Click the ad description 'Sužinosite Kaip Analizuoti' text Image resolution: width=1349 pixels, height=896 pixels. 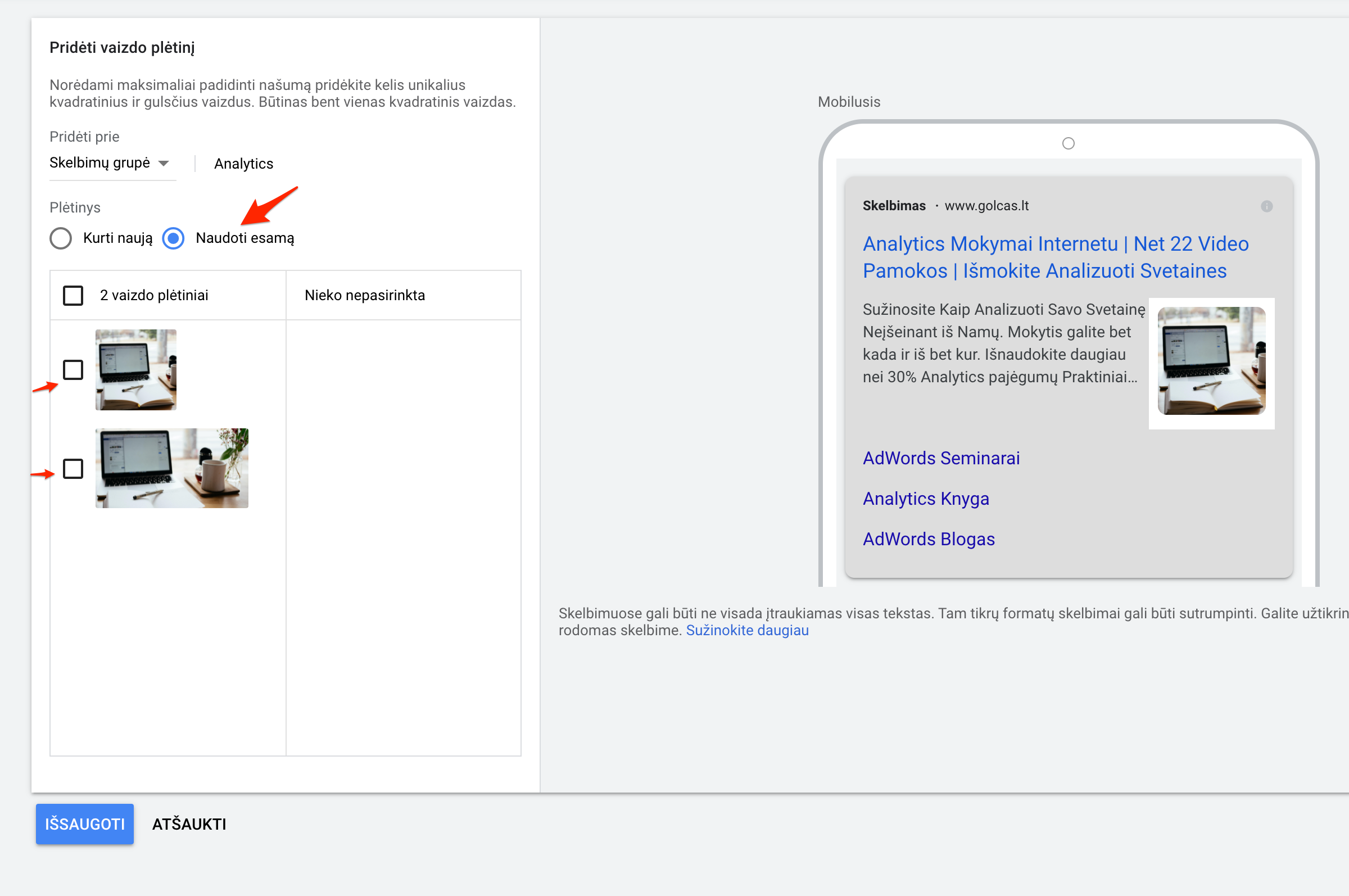coord(1003,343)
